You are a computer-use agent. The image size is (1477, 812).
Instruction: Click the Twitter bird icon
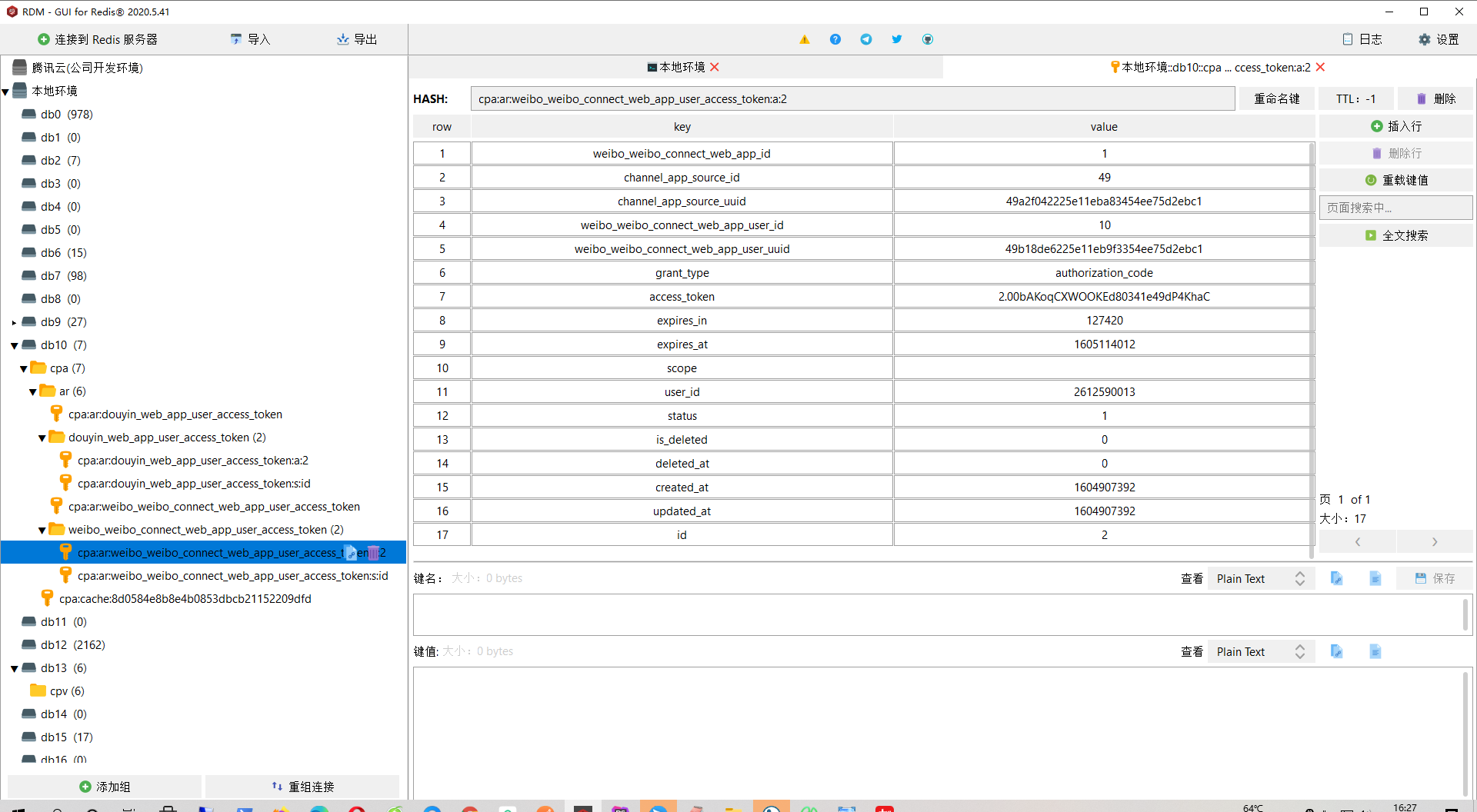897,39
